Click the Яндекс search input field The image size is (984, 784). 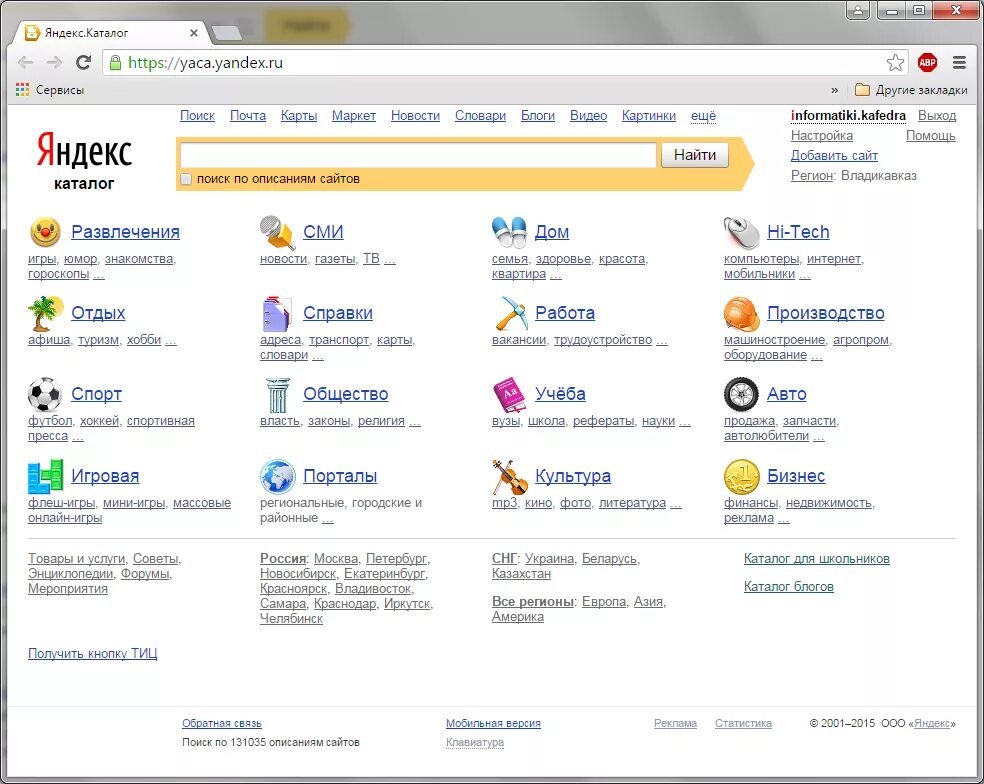[418, 155]
